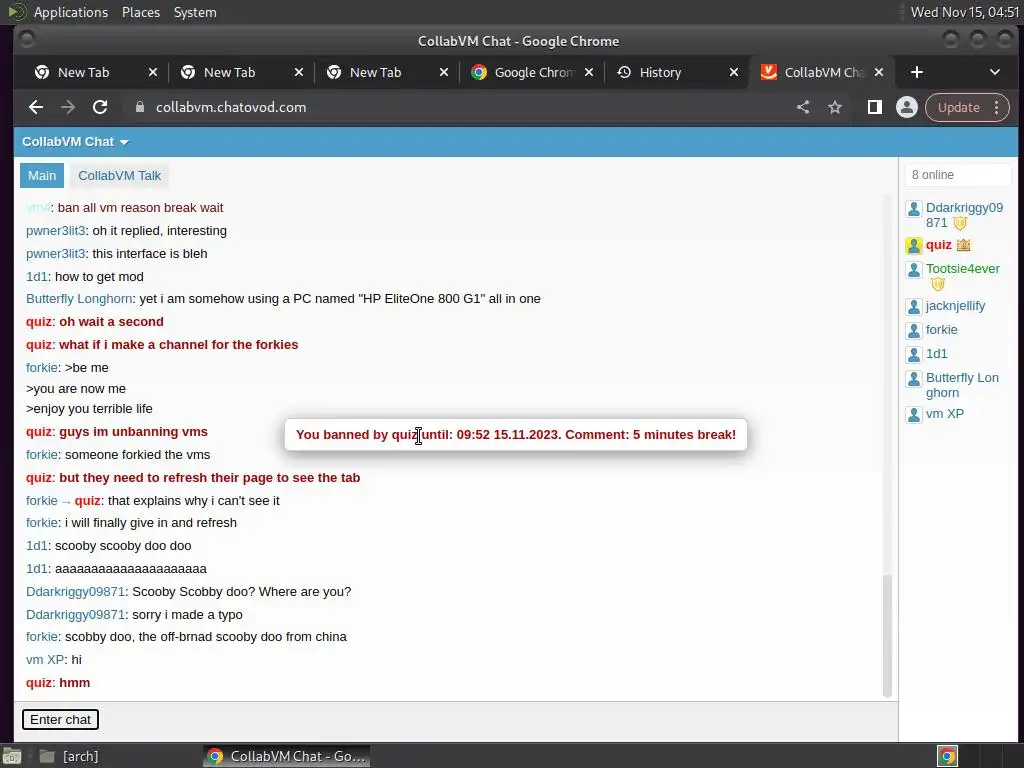Click vm XP name in 'hi' message
This screenshot has height=768, width=1024.
pyautogui.click(x=45, y=660)
